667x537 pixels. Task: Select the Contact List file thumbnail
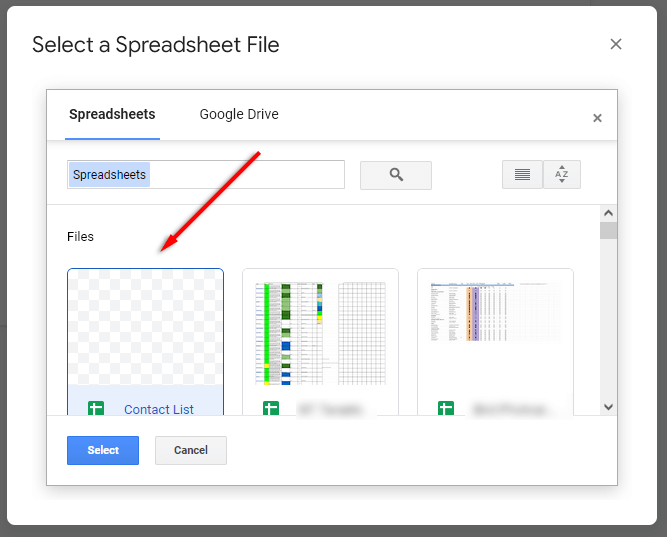pyautogui.click(x=145, y=327)
